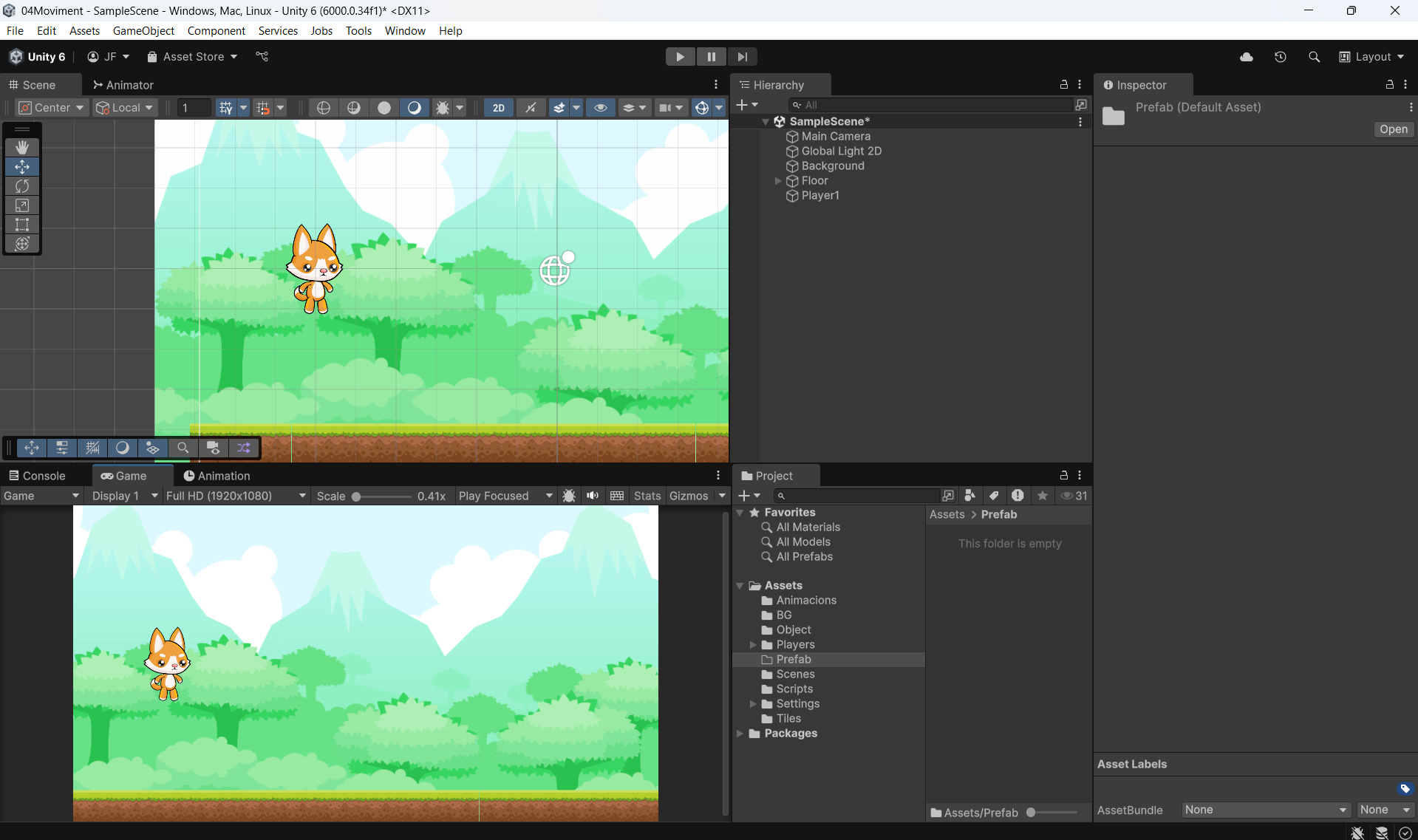Mute audio in Game view
The height and width of the screenshot is (840, 1418).
[593, 496]
